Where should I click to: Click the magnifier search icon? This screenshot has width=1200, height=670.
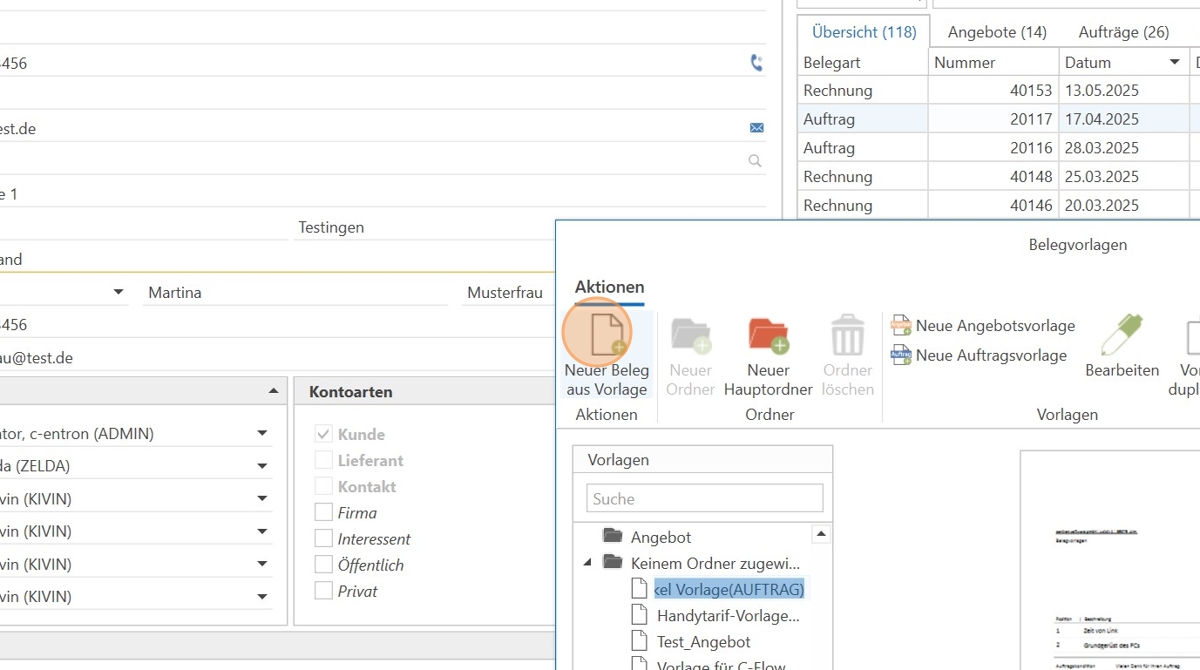pos(755,161)
